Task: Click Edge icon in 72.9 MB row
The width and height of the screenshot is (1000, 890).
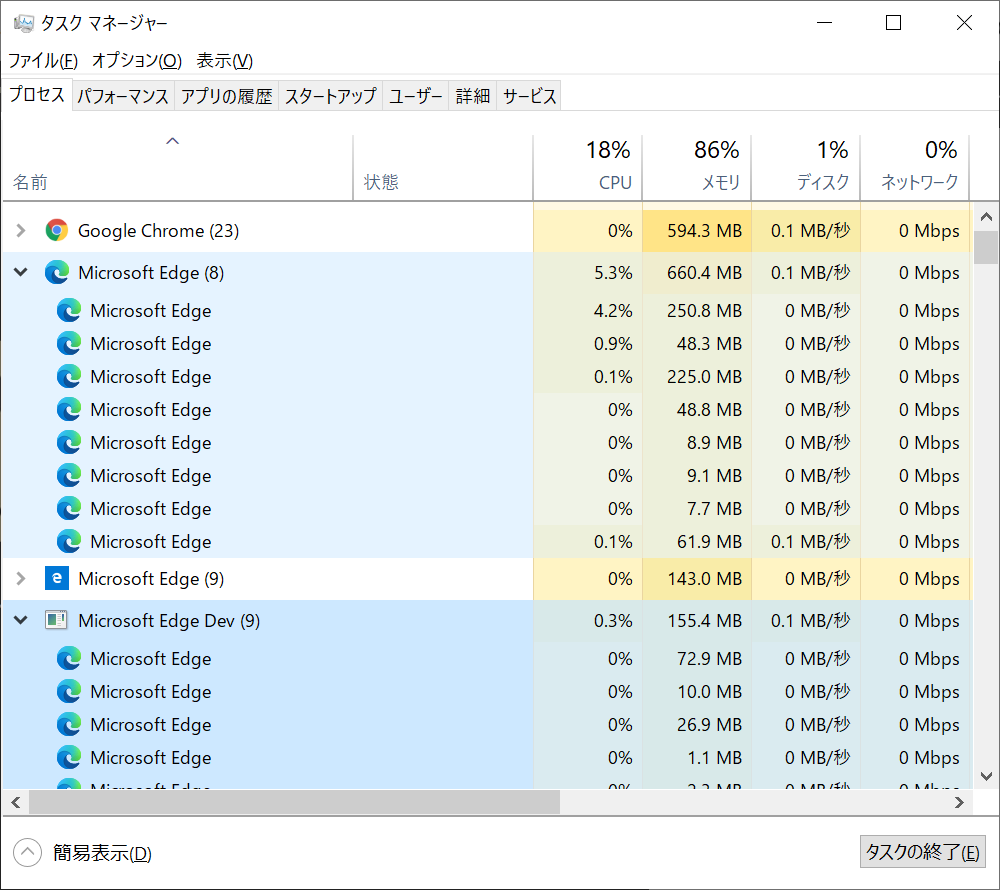Action: (x=69, y=659)
